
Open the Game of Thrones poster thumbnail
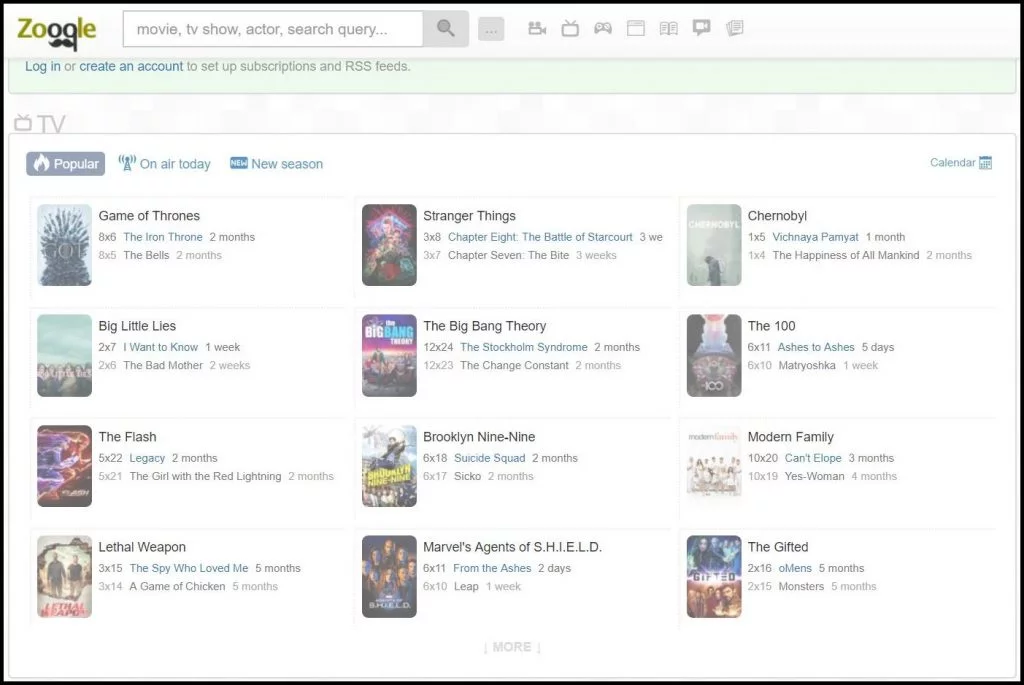coord(65,245)
